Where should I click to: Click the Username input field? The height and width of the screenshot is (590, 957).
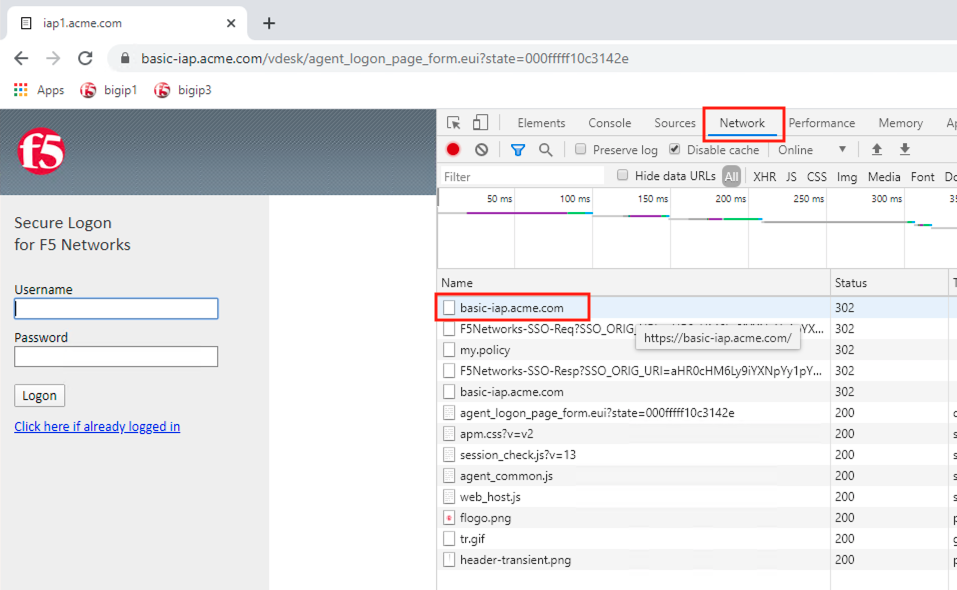(116, 308)
